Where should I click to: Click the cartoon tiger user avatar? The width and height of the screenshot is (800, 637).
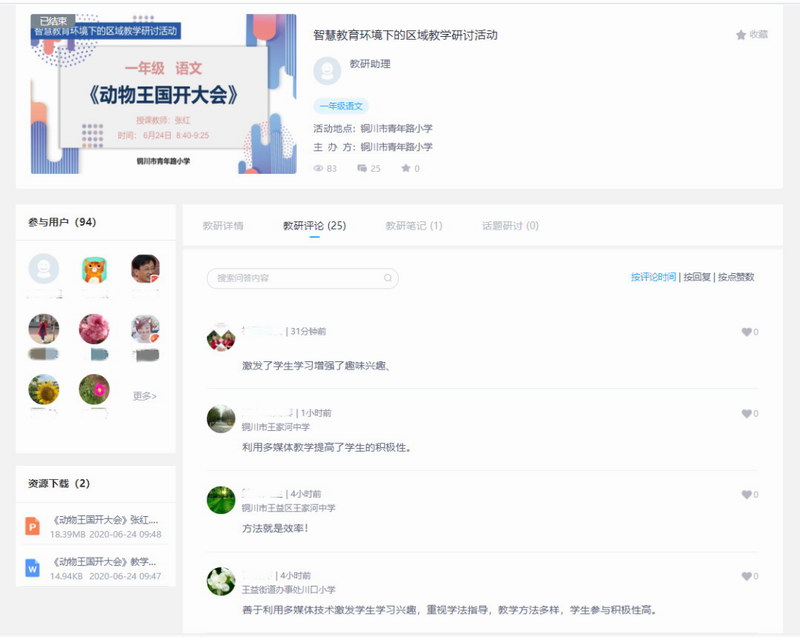(94, 269)
